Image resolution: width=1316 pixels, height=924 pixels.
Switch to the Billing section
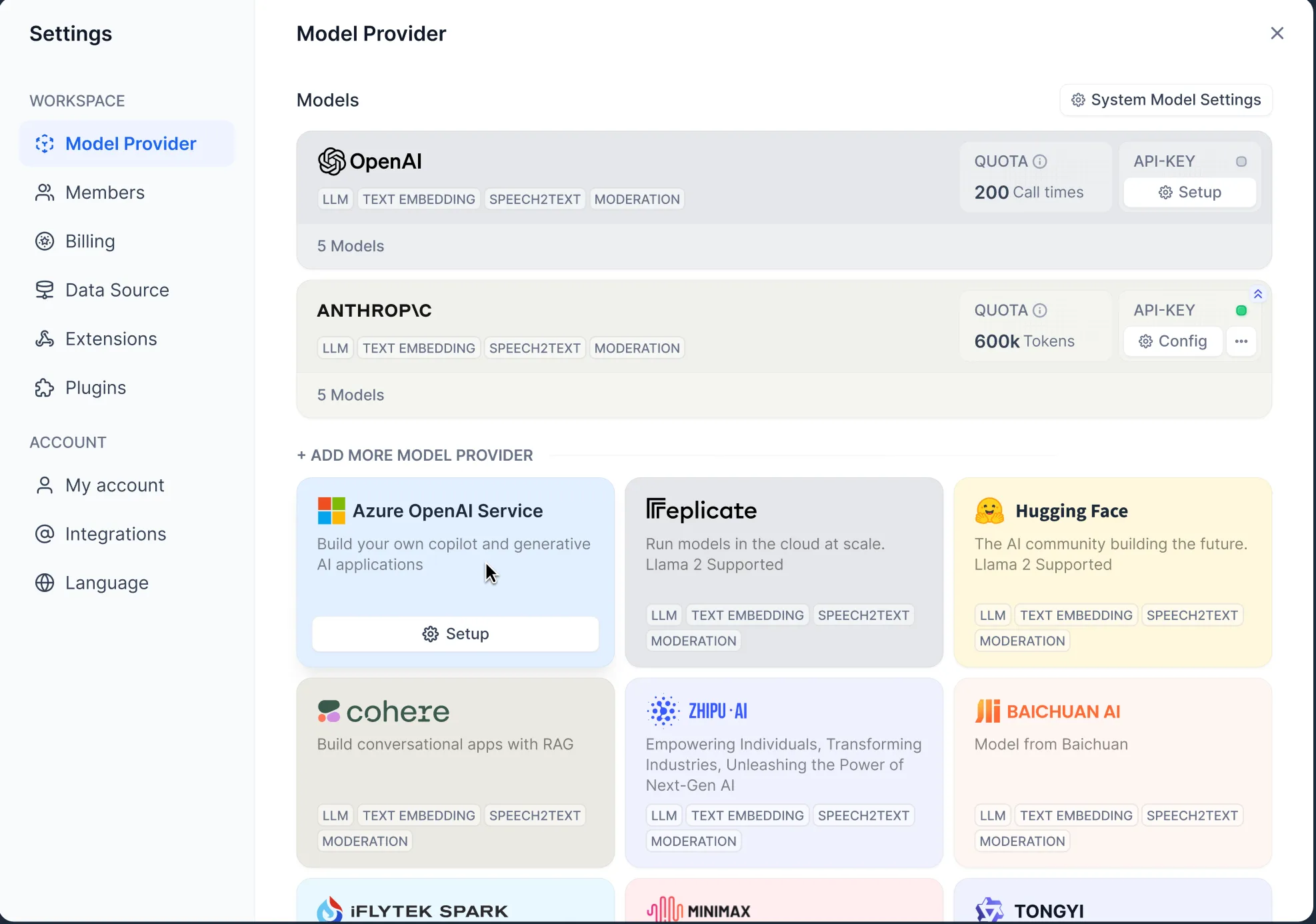coord(90,241)
